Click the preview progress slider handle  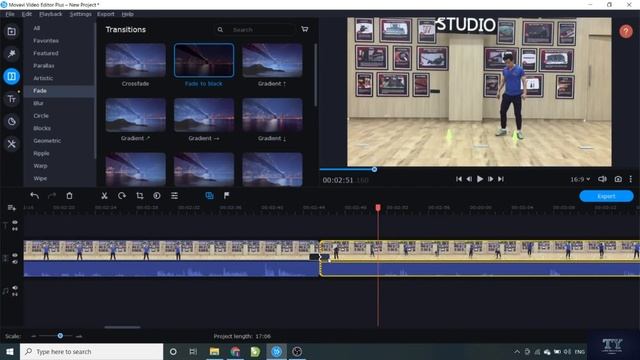(x=374, y=169)
